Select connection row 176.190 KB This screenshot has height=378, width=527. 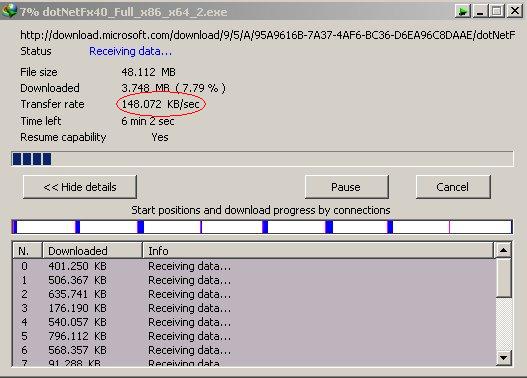click(x=254, y=308)
